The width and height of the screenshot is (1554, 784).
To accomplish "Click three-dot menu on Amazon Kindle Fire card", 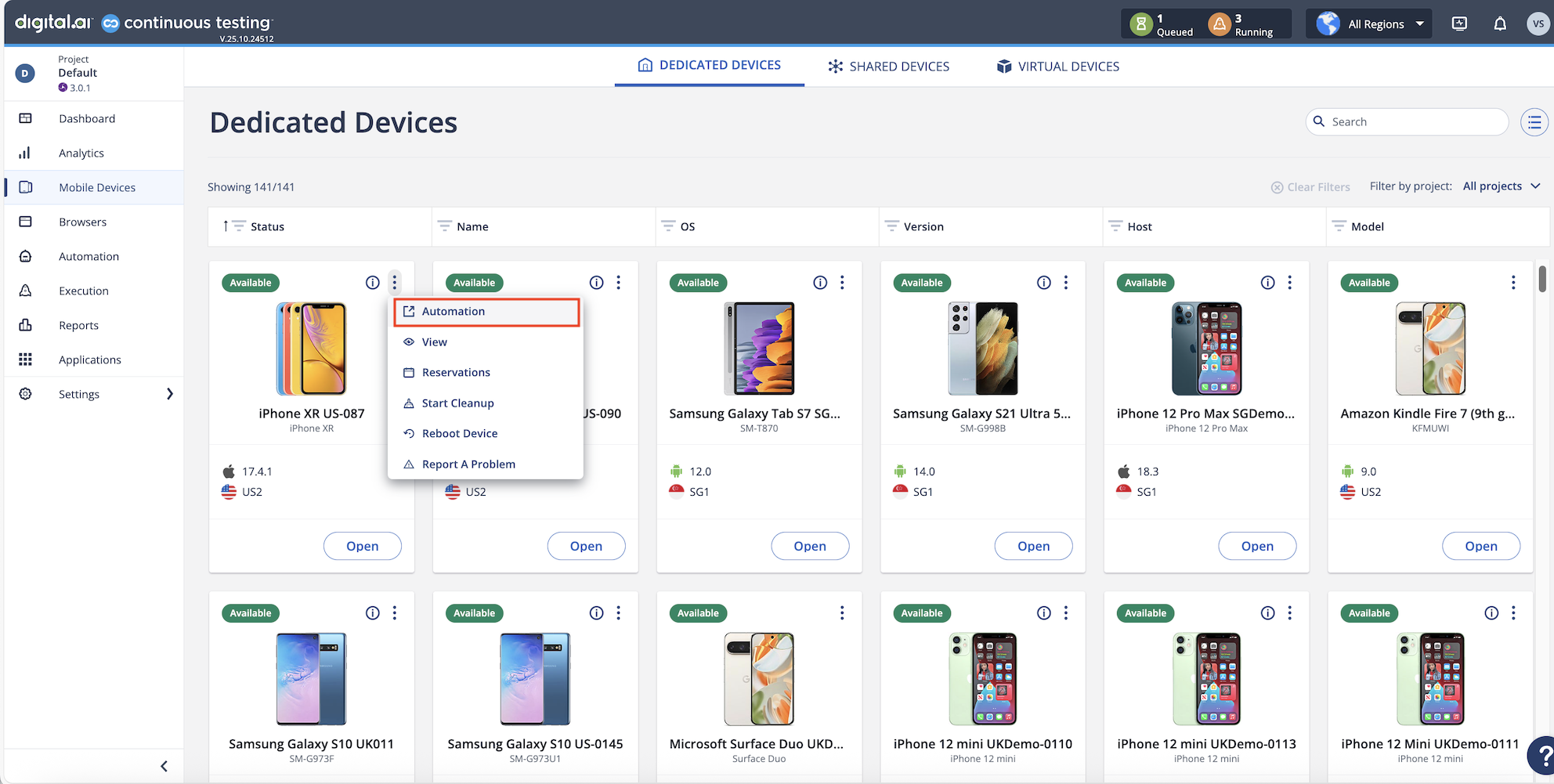I will (x=1512, y=283).
